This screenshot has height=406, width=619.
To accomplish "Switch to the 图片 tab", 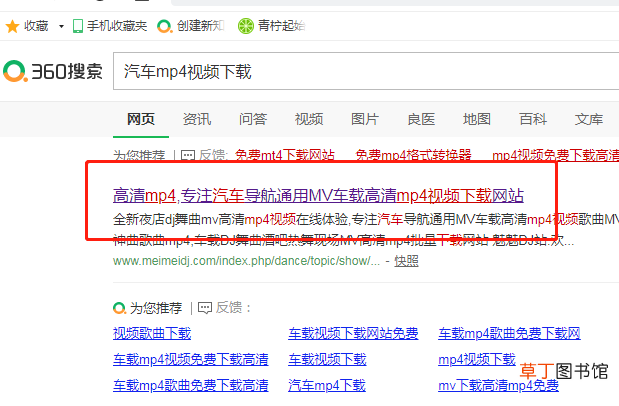I will pyautogui.click(x=365, y=119).
